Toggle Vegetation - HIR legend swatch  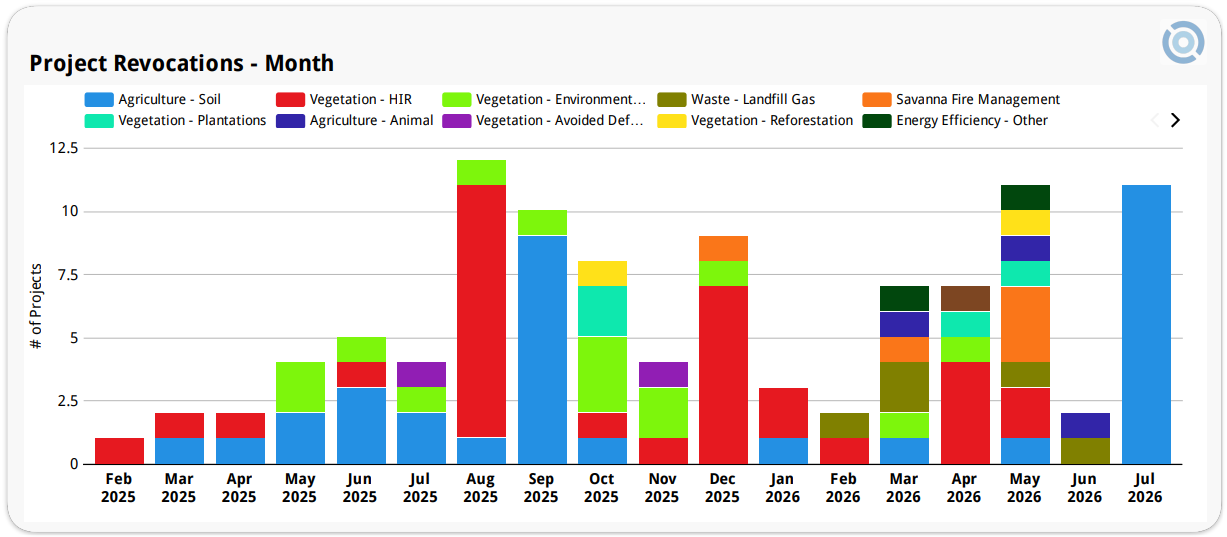pyautogui.click(x=290, y=100)
